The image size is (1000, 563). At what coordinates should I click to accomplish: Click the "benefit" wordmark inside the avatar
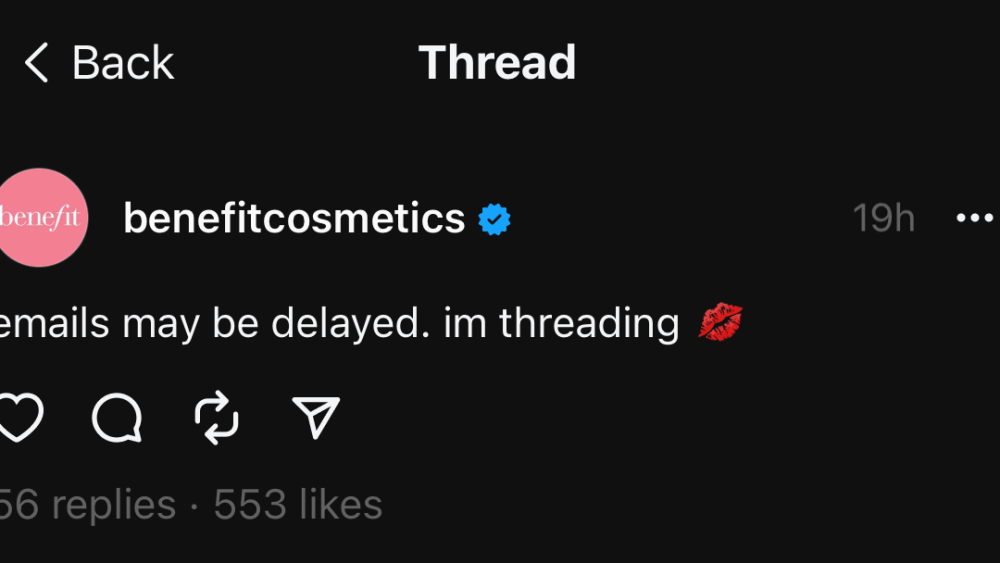pyautogui.click(x=40, y=218)
